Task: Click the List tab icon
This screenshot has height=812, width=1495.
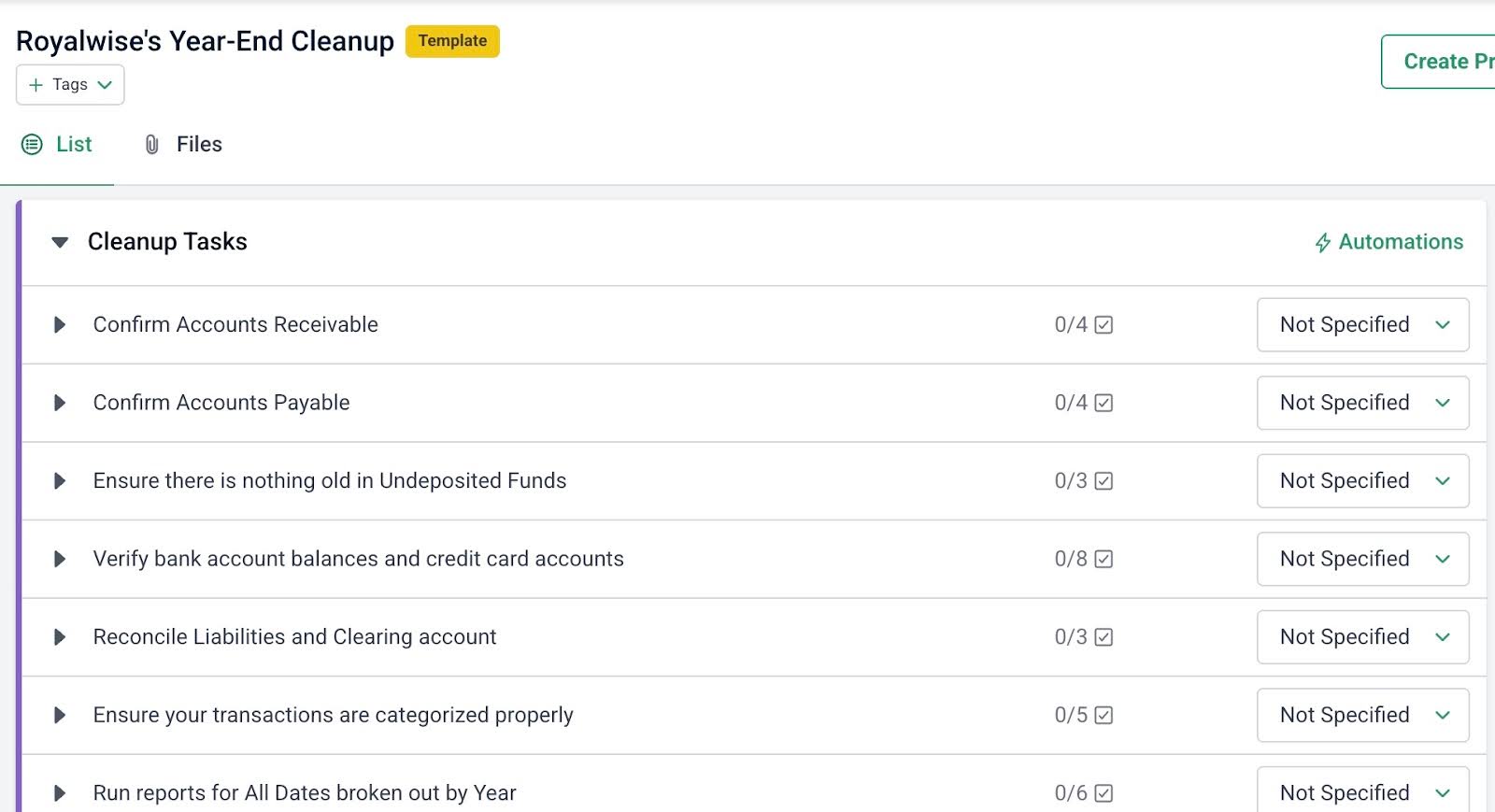Action: [x=32, y=144]
